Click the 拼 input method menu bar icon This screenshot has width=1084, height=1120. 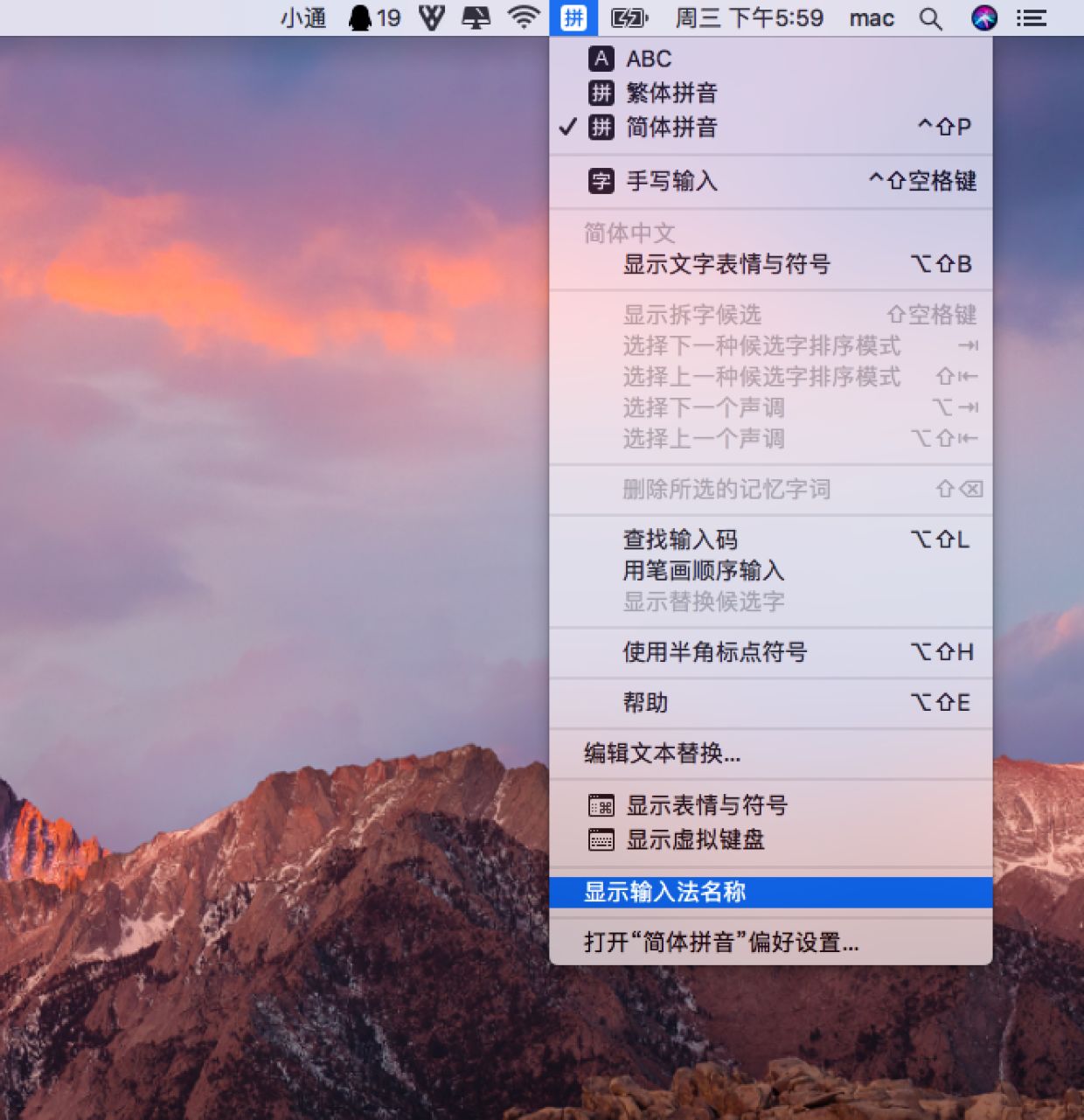coord(573,17)
